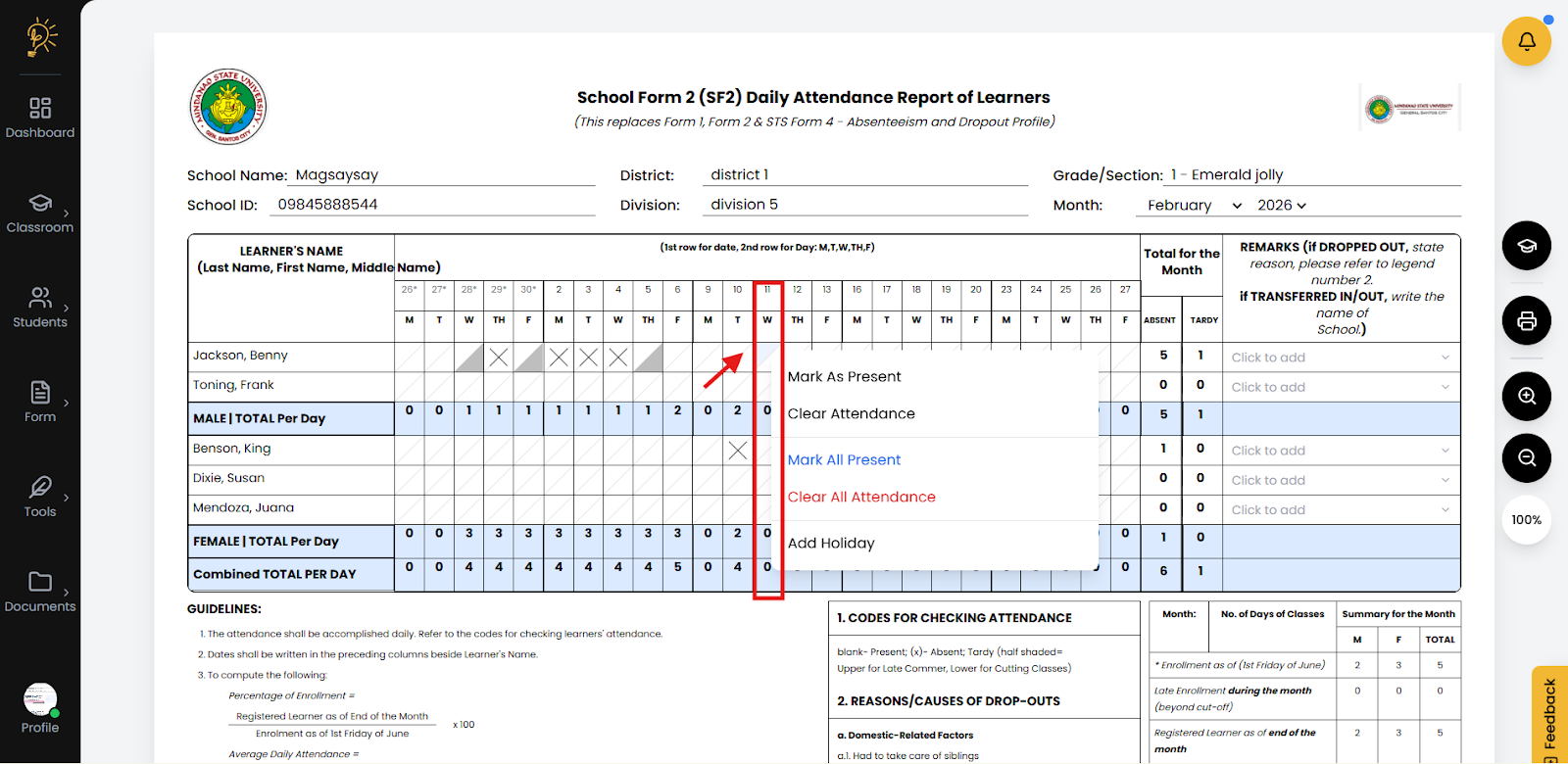Open the Students sidebar section
The height and width of the screenshot is (764, 1568).
[x=40, y=308]
